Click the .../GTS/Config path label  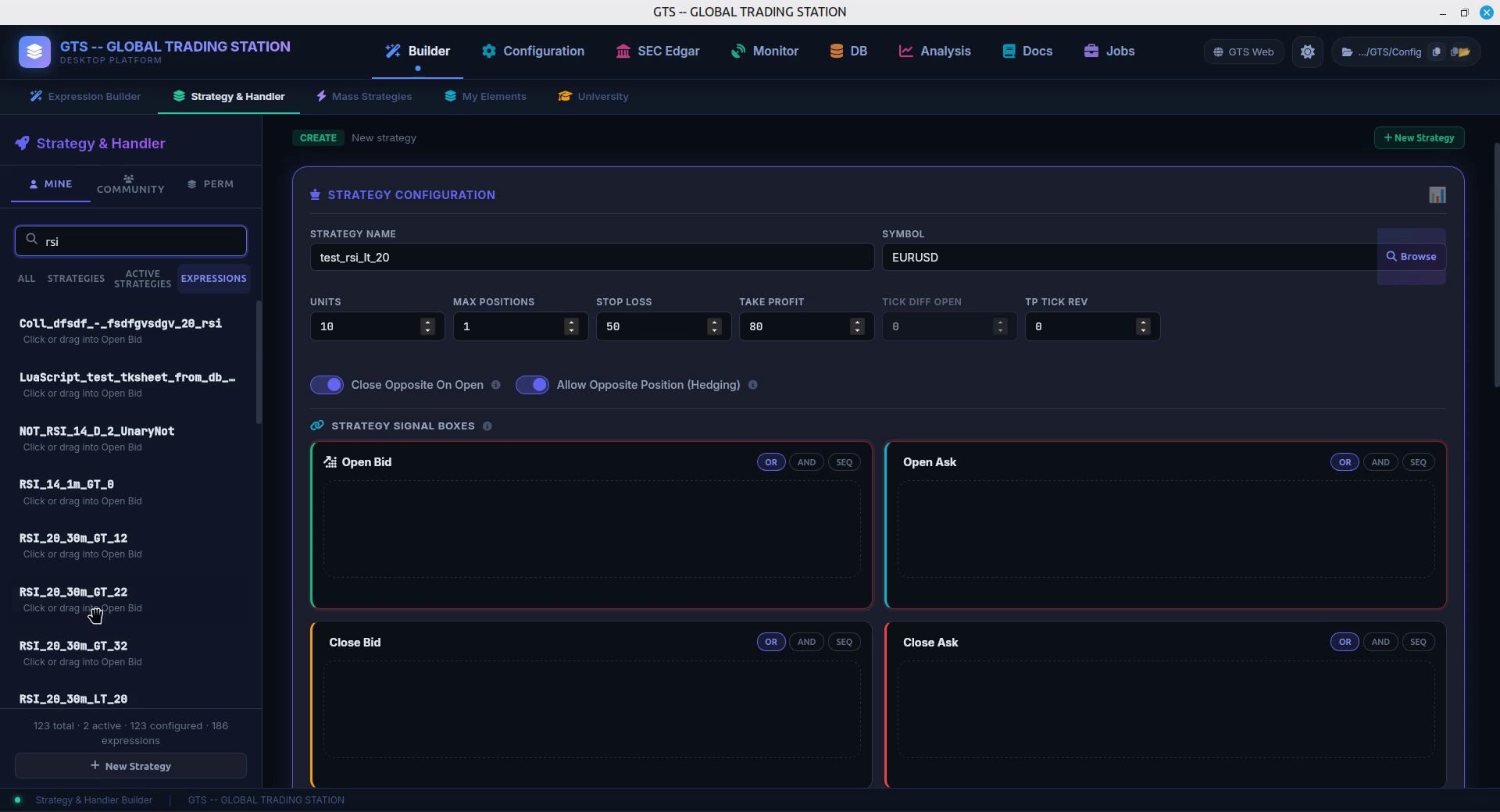1390,52
